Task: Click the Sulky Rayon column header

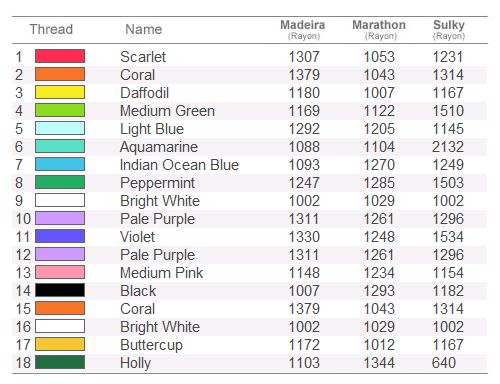Action: coord(449,29)
